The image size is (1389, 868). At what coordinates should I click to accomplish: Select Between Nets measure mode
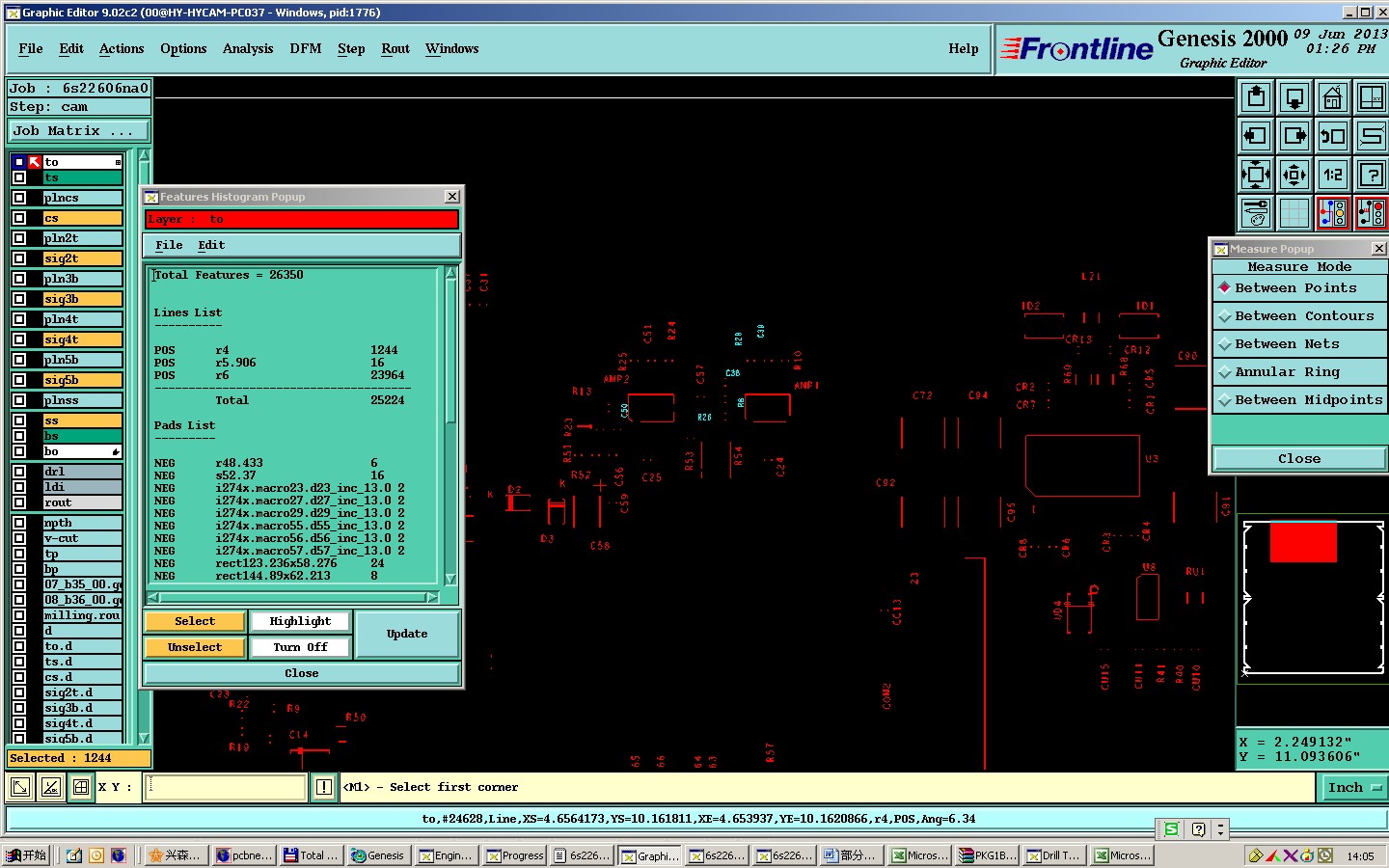[x=1299, y=343]
